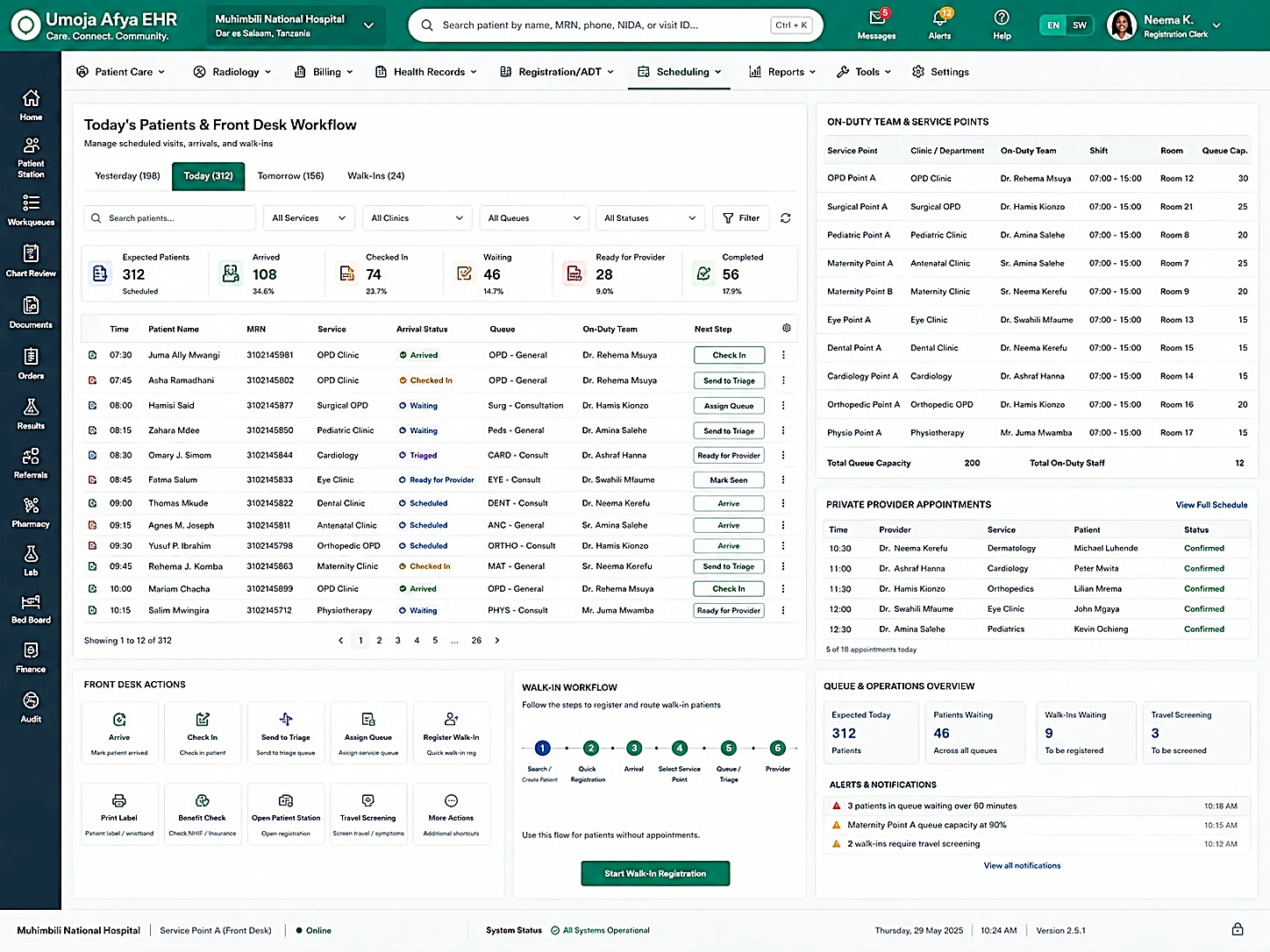Open Chart Review in the sidebar
The height and width of the screenshot is (952, 1270).
tap(31, 261)
